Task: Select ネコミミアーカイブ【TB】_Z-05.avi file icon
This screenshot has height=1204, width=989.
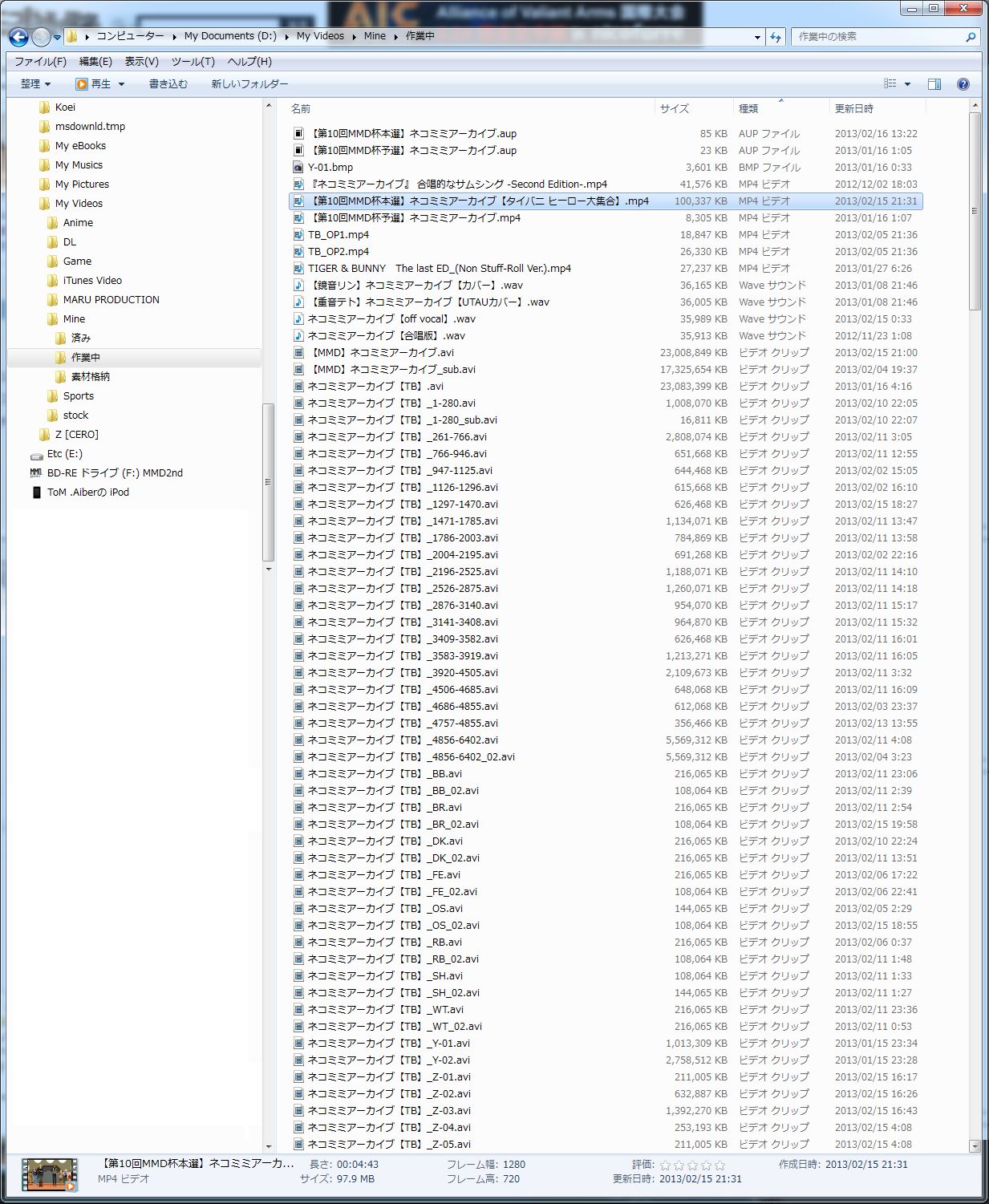Action: (298, 1145)
